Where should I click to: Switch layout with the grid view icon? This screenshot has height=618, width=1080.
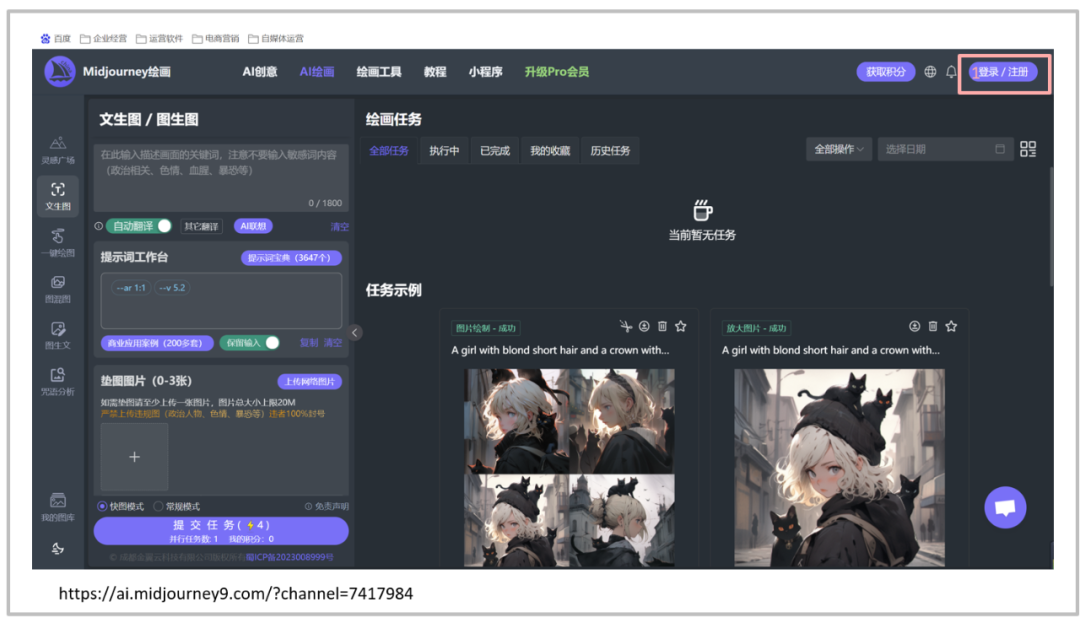(x=1028, y=149)
